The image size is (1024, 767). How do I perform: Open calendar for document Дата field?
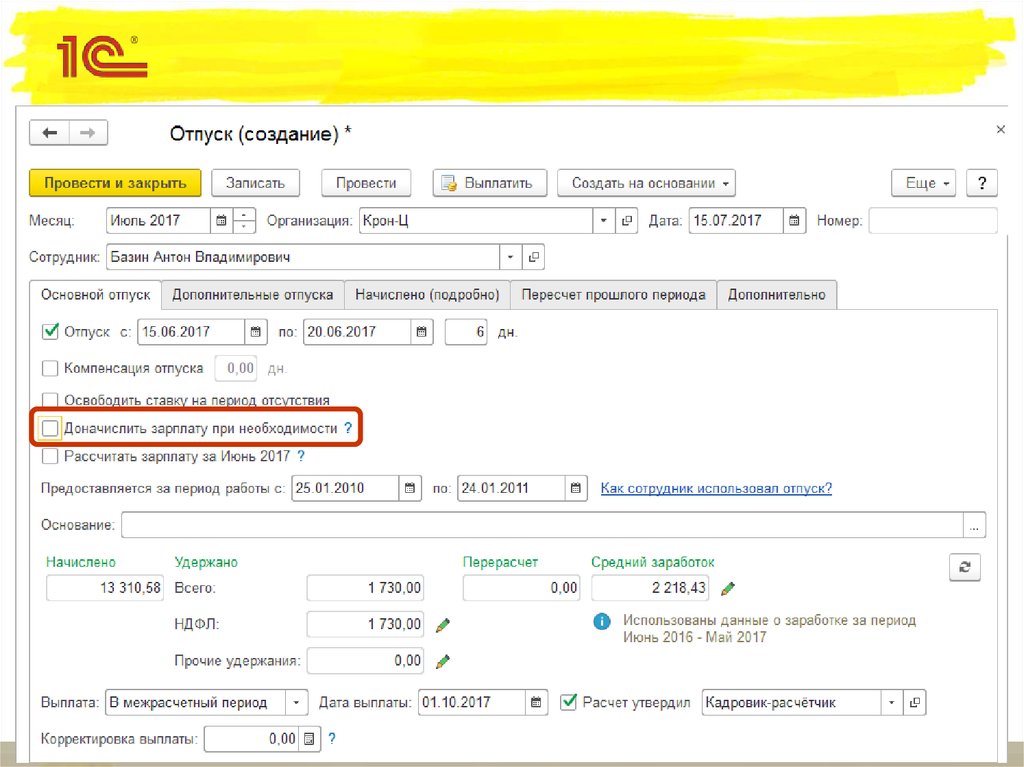[x=794, y=221]
